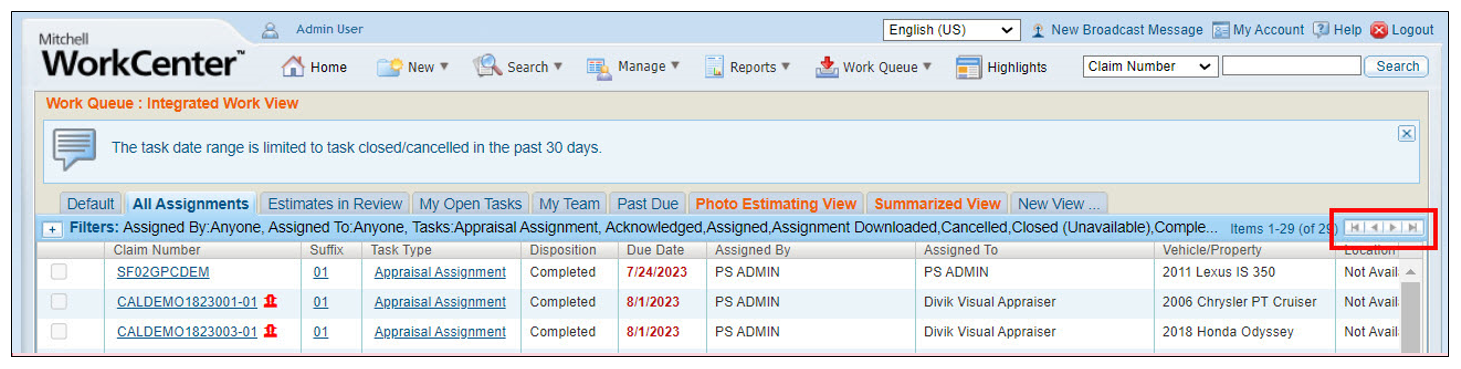Expand the Manage menu
This screenshot has height=369, width=1461.
(633, 67)
